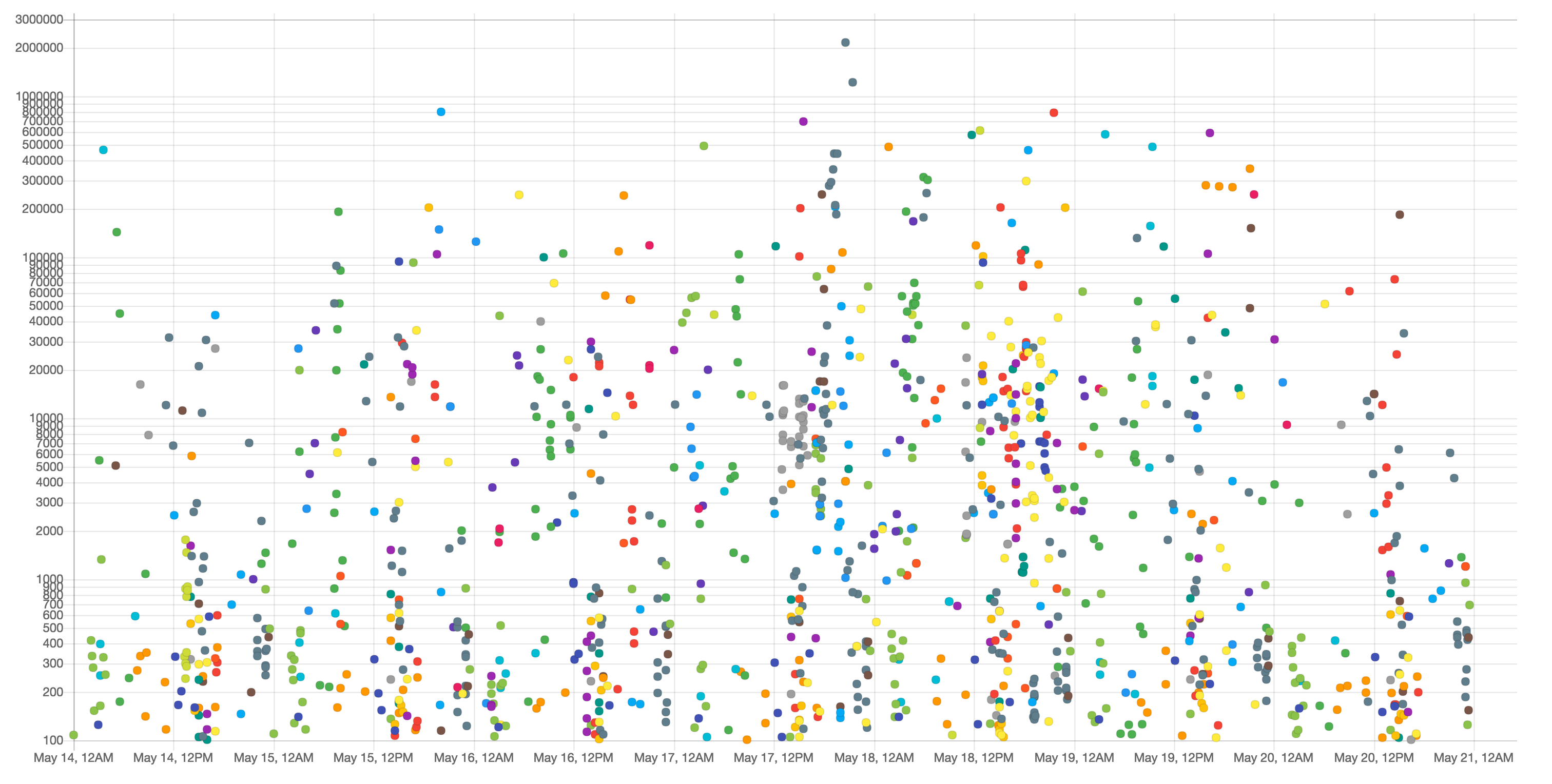1552x784 pixels.
Task: Click the purple point near 700000 on May 17 afternoon
Action: click(x=803, y=122)
